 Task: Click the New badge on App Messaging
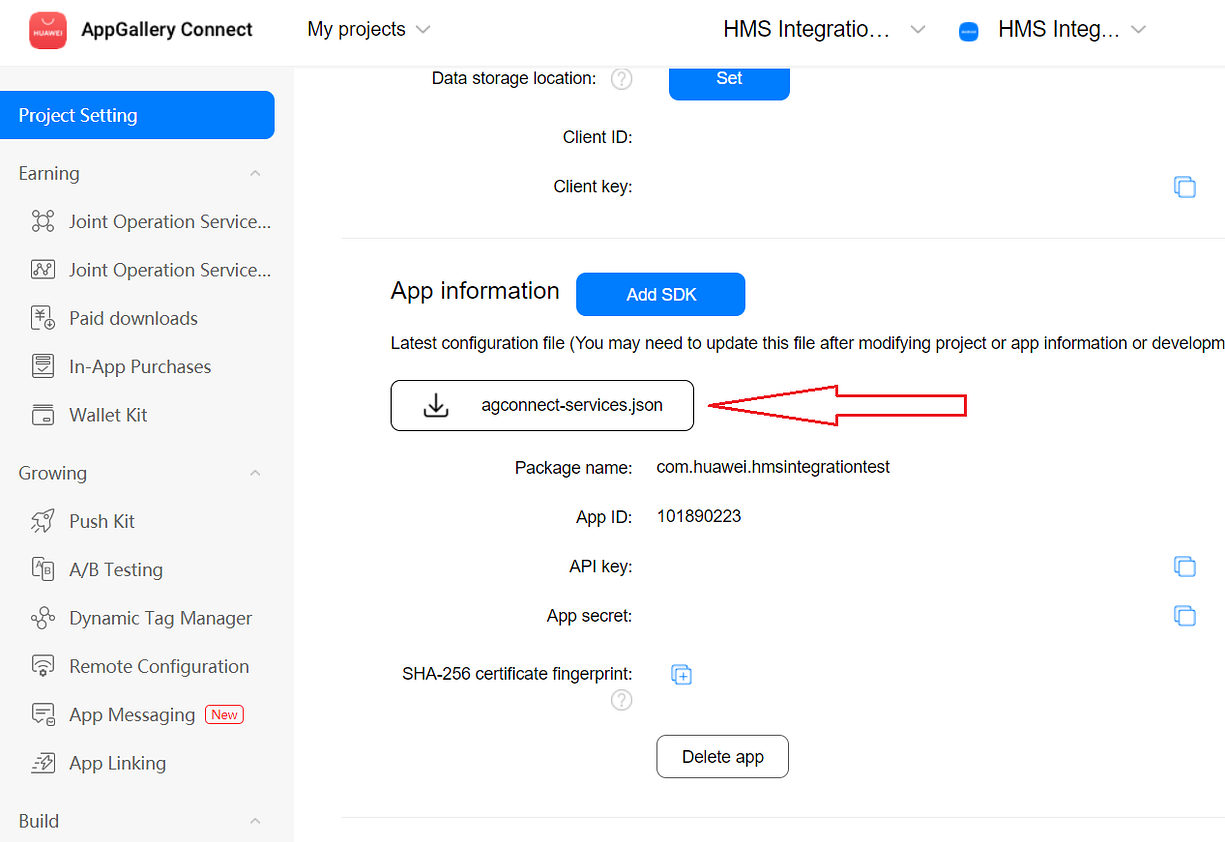(224, 714)
